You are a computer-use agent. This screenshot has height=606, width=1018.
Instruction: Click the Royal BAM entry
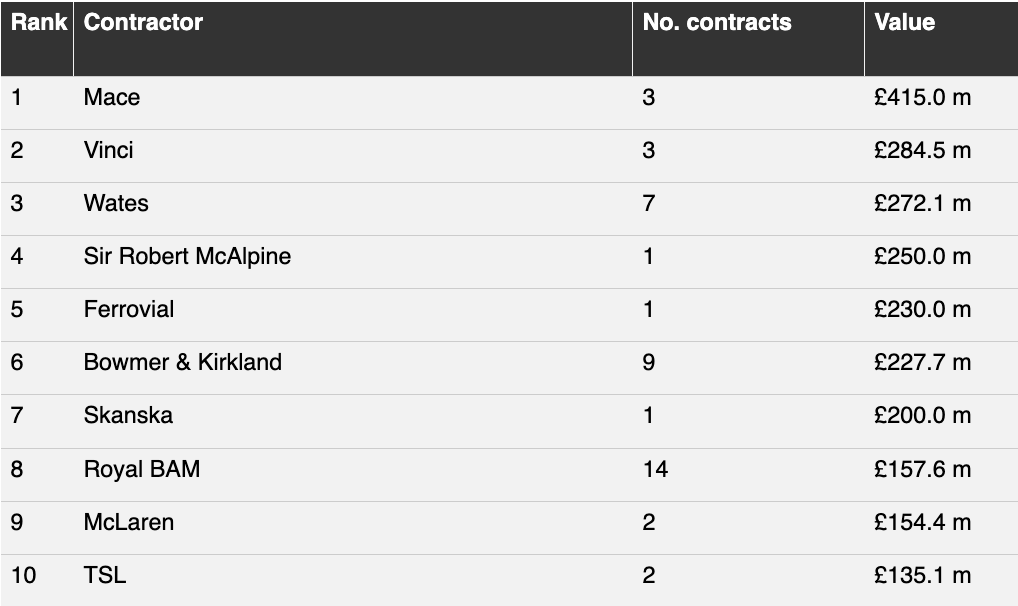click(x=142, y=470)
